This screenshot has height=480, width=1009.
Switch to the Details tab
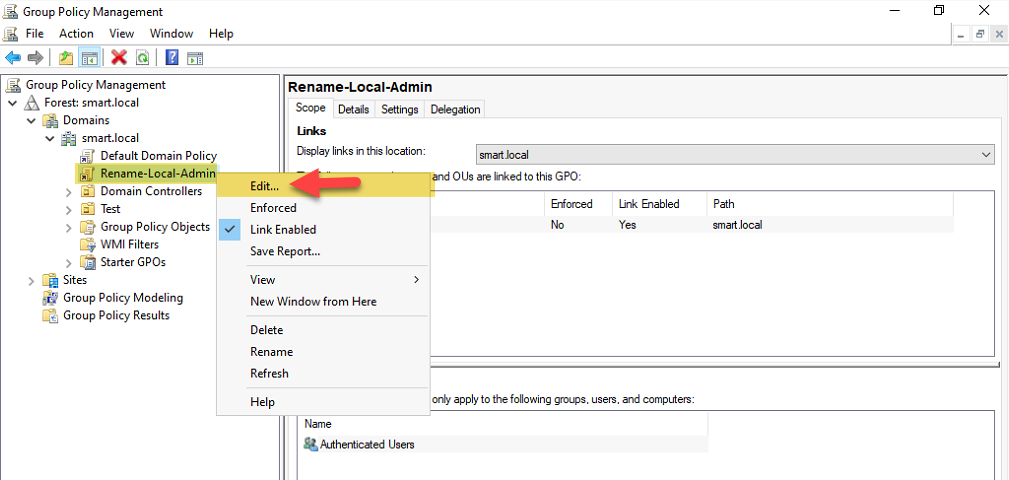354,109
